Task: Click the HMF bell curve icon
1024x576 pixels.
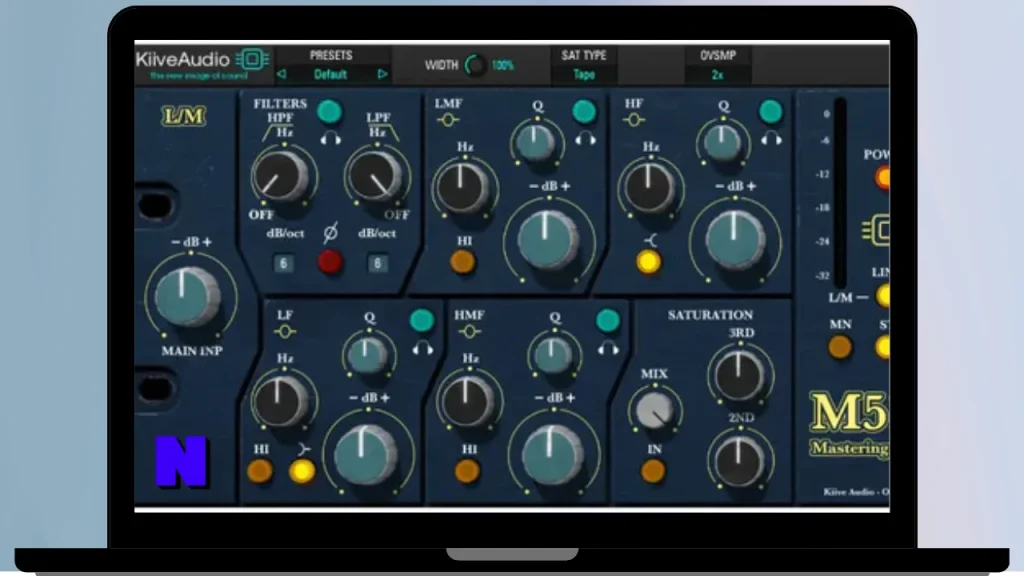Action: pos(469,332)
